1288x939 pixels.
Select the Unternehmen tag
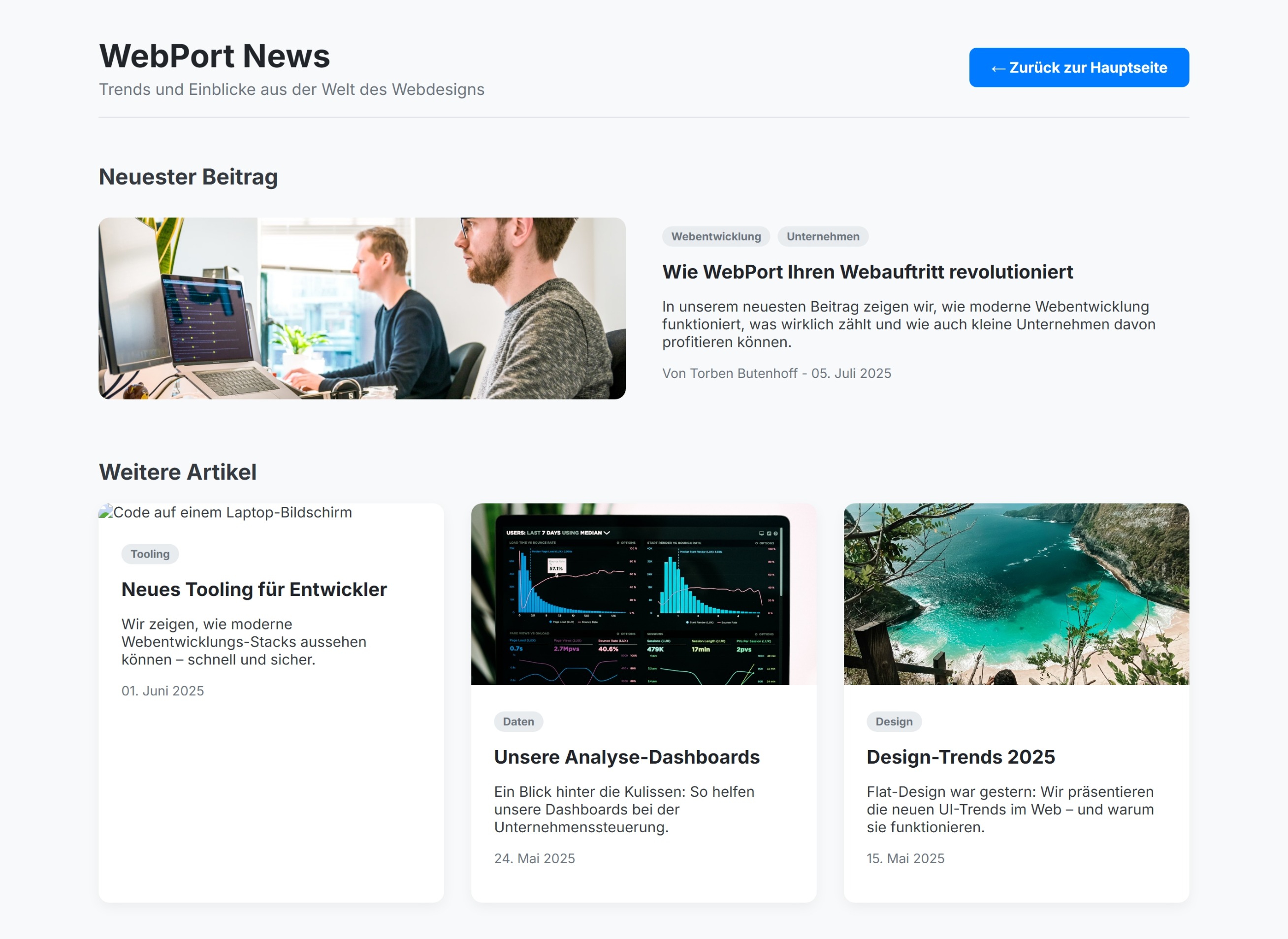click(x=823, y=236)
